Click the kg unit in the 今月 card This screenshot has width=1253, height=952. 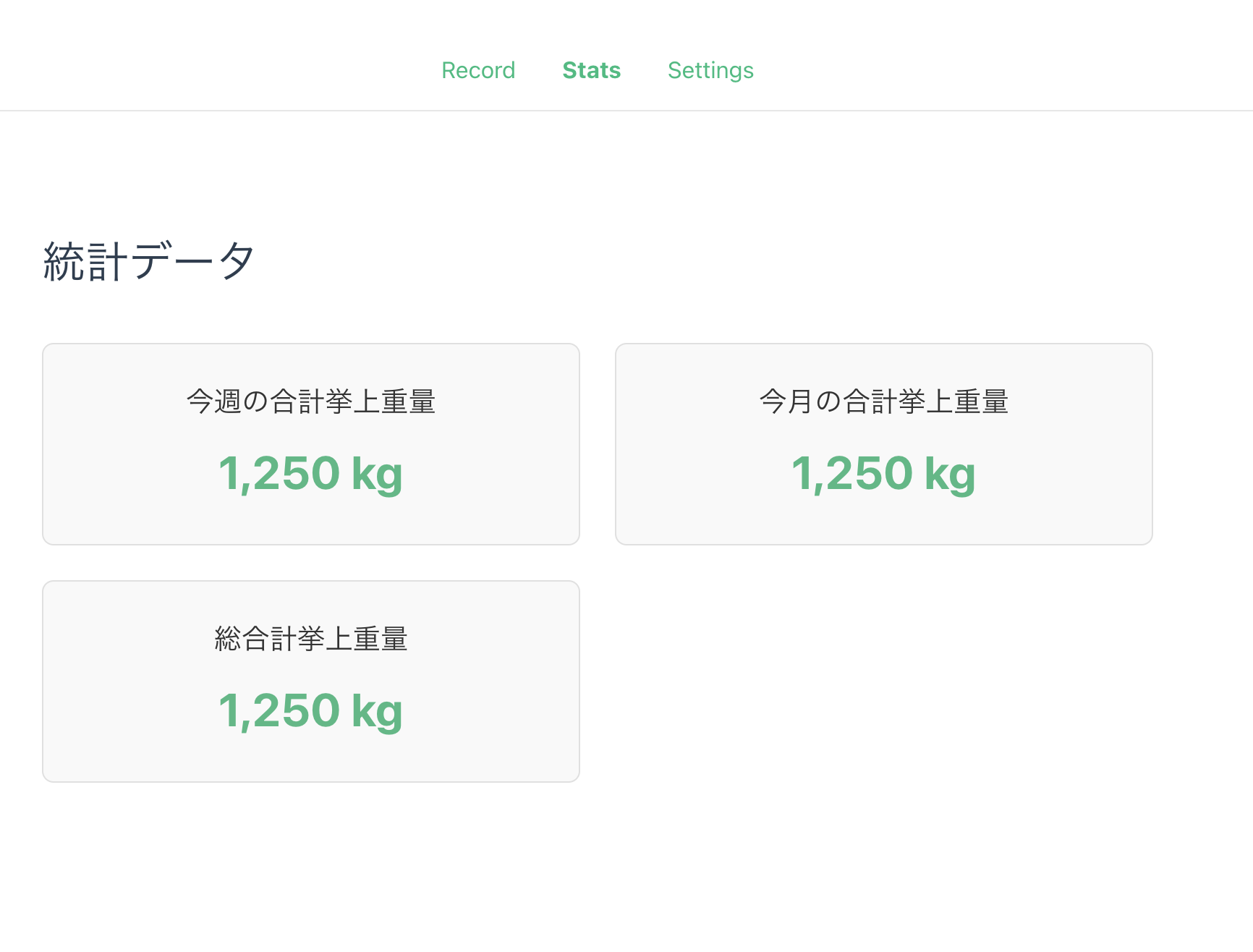coord(950,475)
